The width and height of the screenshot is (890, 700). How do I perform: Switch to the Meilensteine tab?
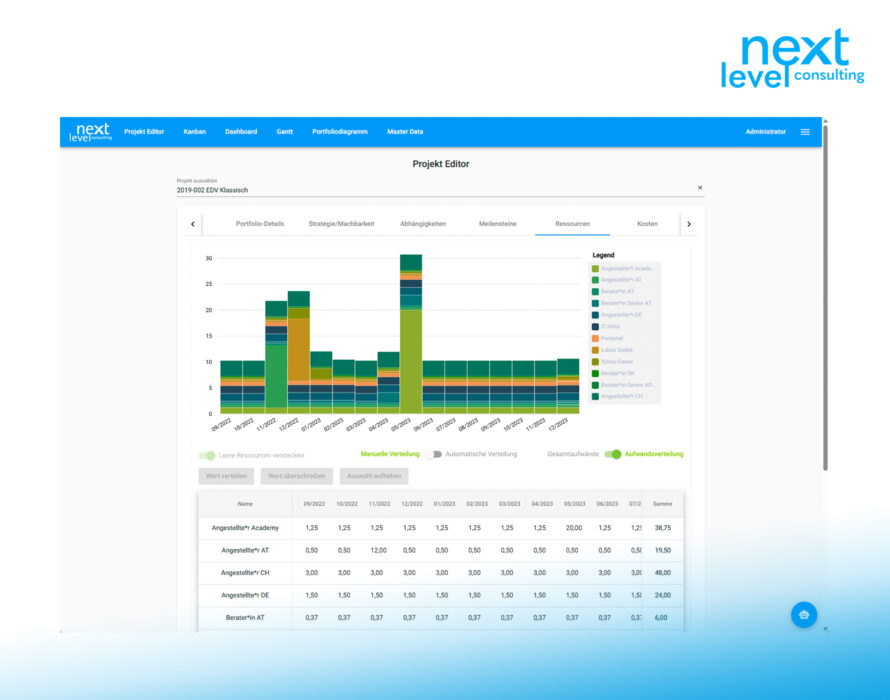(498, 224)
